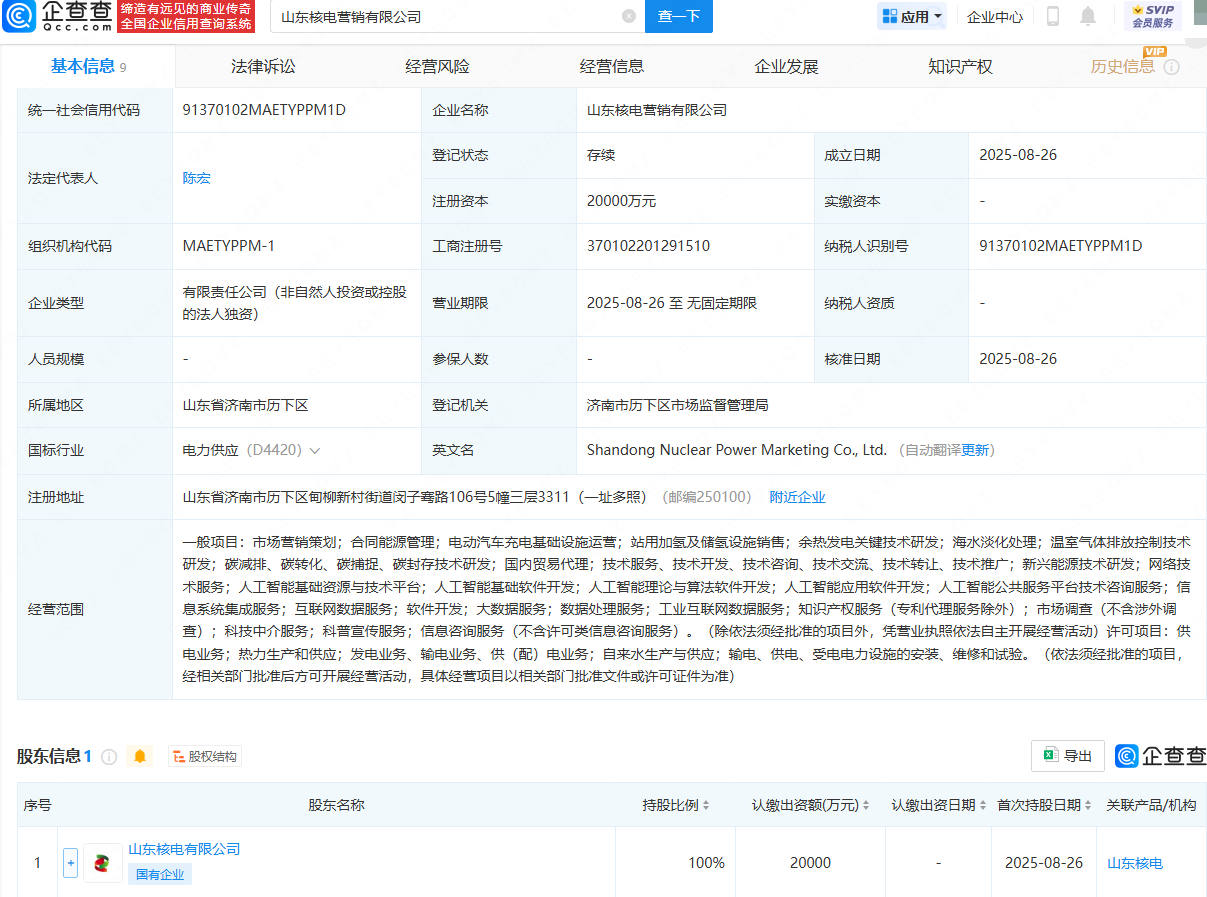Open the 知识产权 tab
The width and height of the screenshot is (1207, 897).
[x=960, y=67]
